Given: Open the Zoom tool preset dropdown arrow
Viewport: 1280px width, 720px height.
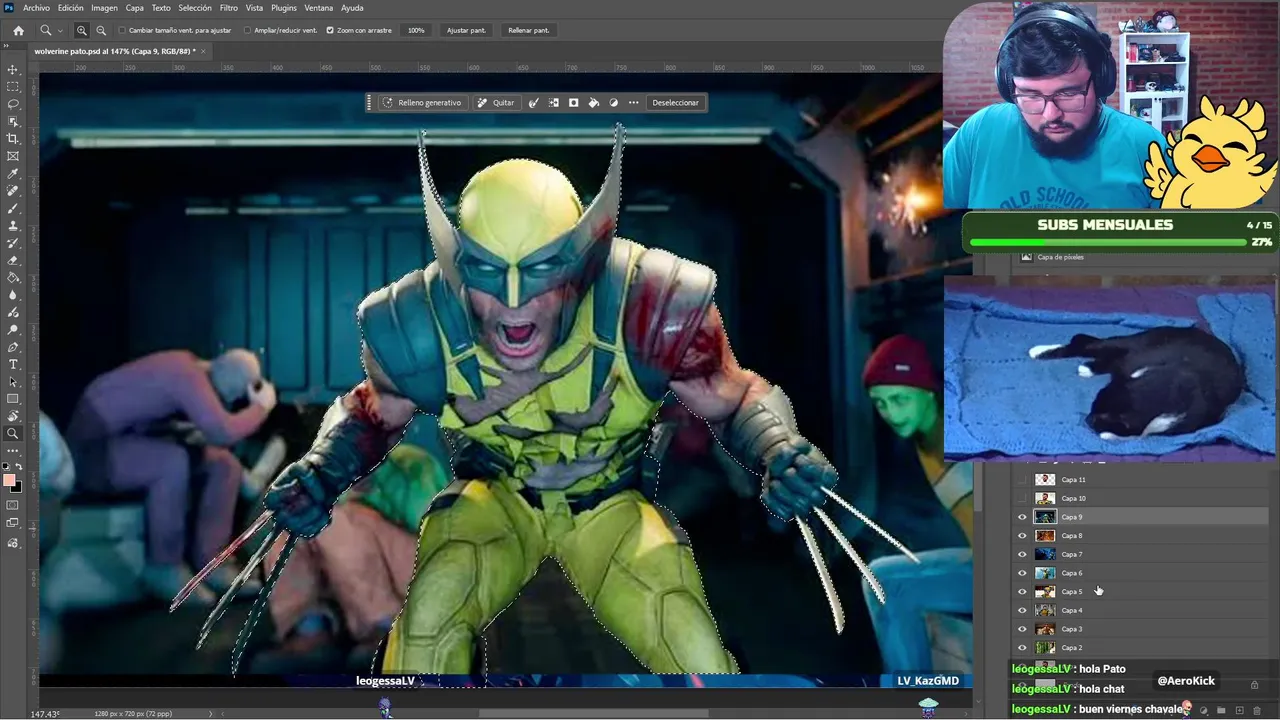Looking at the screenshot, I should pyautogui.click(x=61, y=31).
